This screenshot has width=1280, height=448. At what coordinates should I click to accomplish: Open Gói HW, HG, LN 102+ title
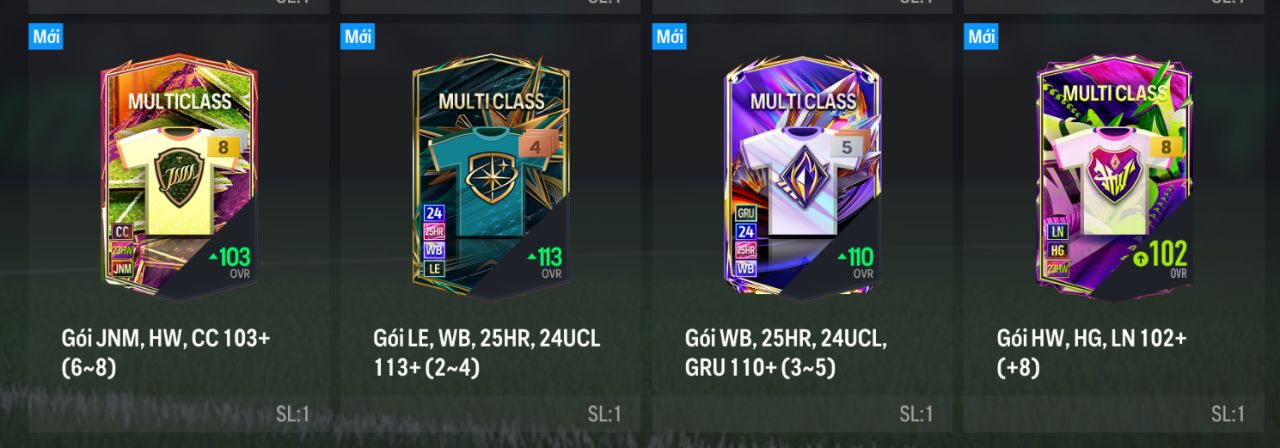(x=1092, y=352)
